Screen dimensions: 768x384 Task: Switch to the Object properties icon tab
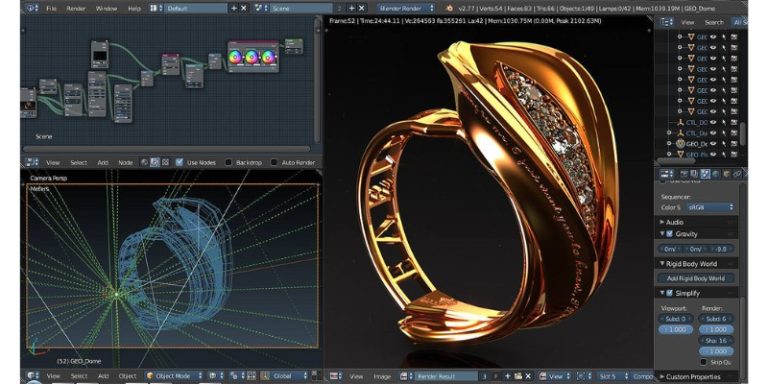point(726,173)
